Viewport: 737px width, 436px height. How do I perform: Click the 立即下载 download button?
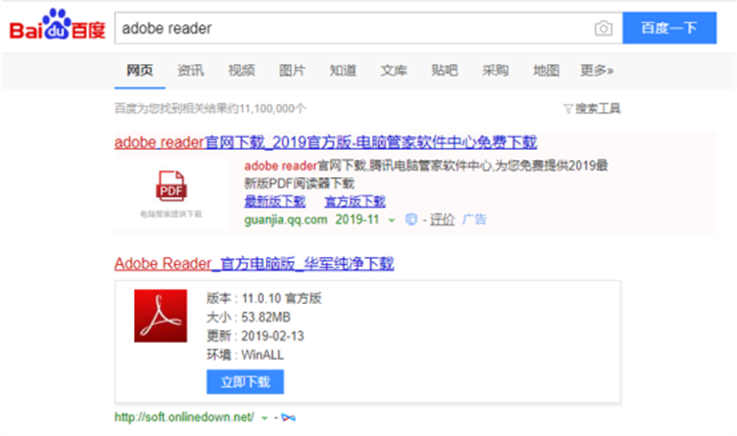coord(245,381)
